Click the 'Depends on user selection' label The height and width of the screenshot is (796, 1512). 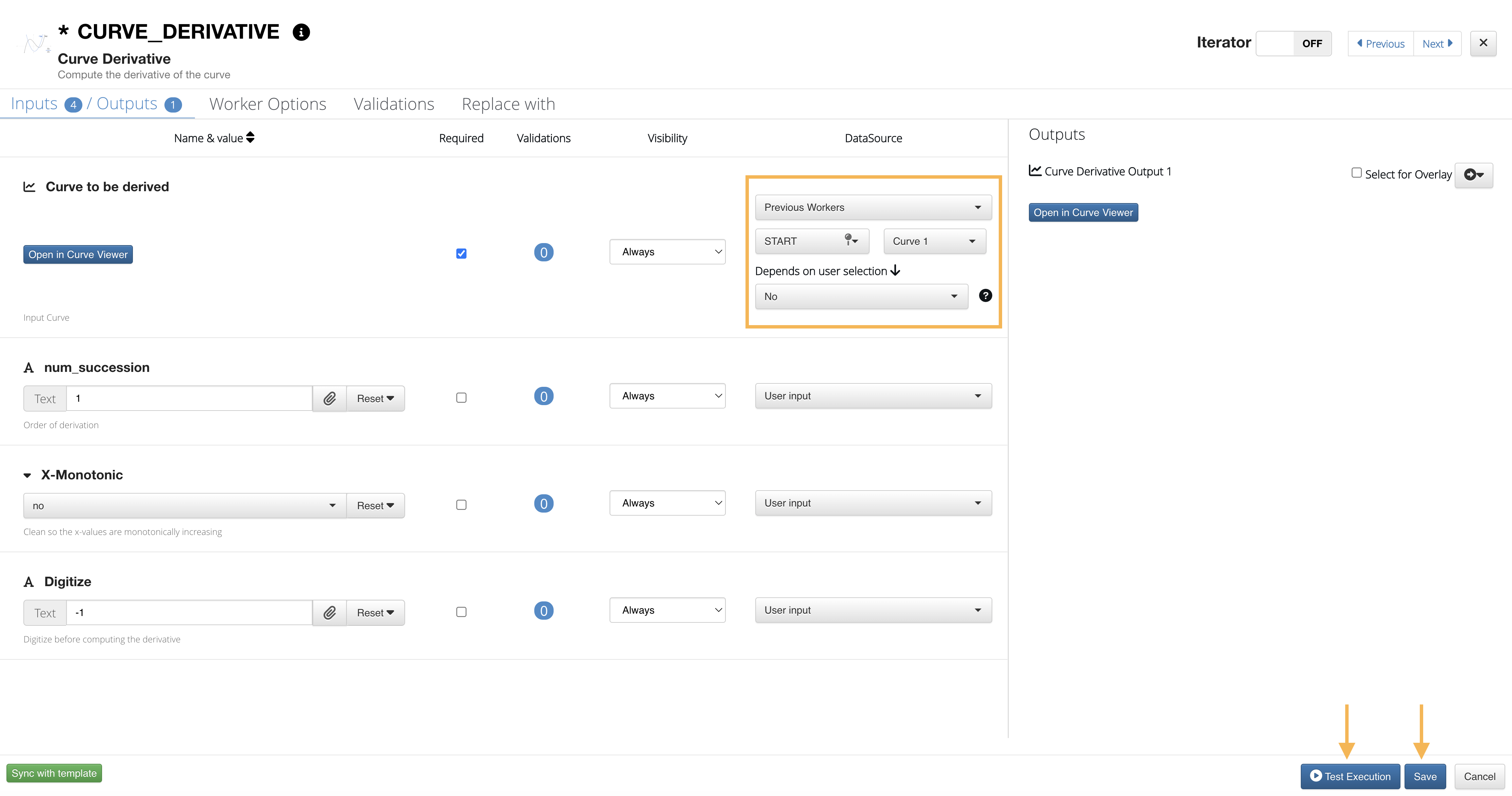point(821,271)
